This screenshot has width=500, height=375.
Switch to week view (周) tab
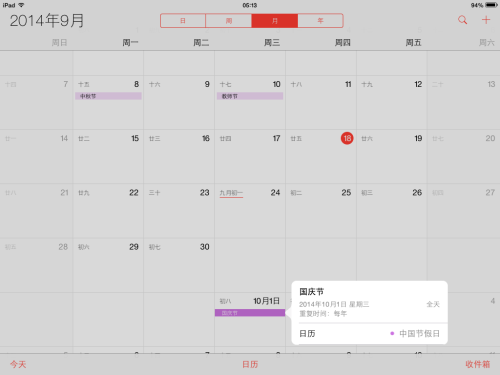[x=229, y=21]
